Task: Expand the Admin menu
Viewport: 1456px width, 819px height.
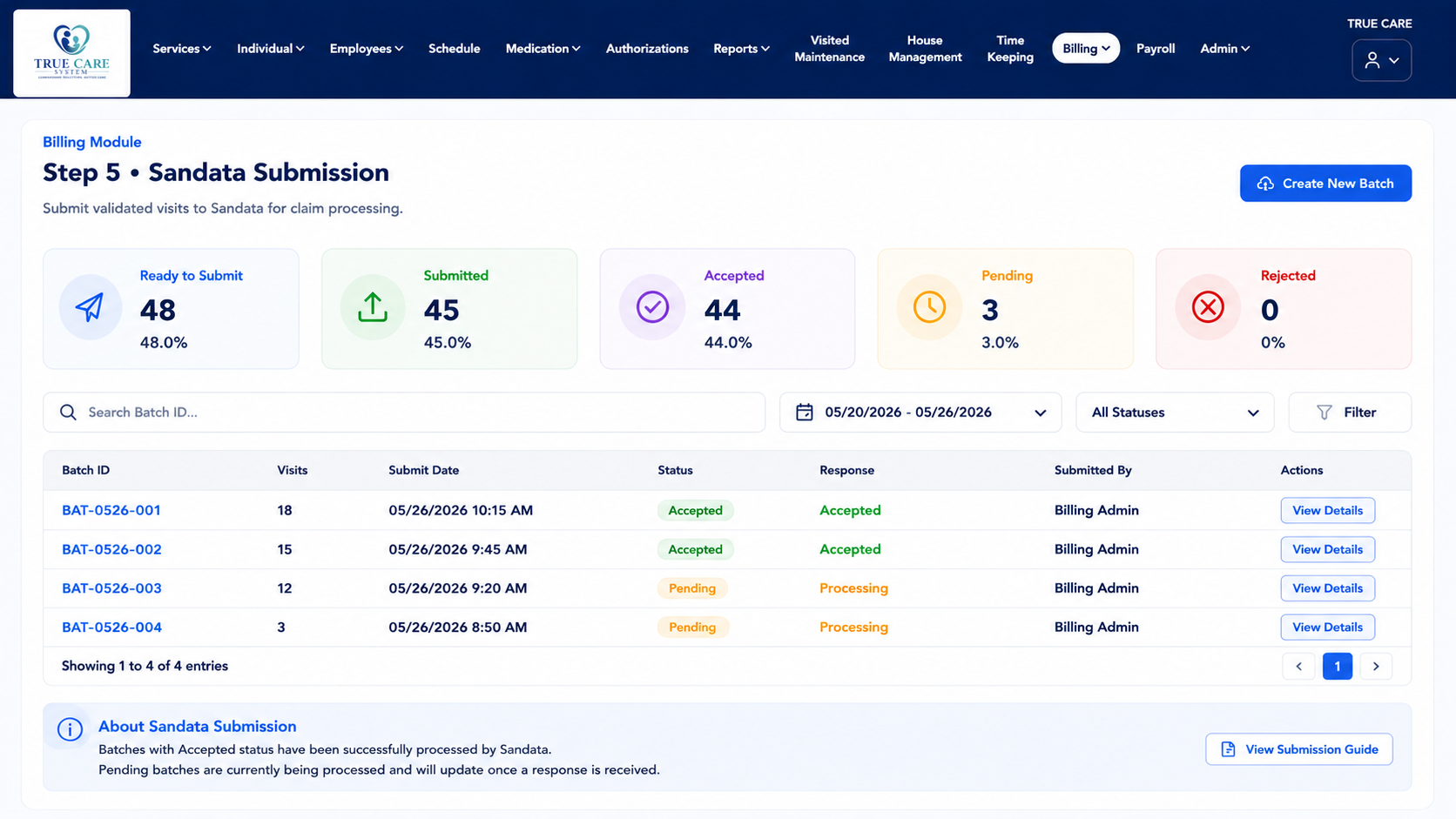Action: (x=1224, y=49)
